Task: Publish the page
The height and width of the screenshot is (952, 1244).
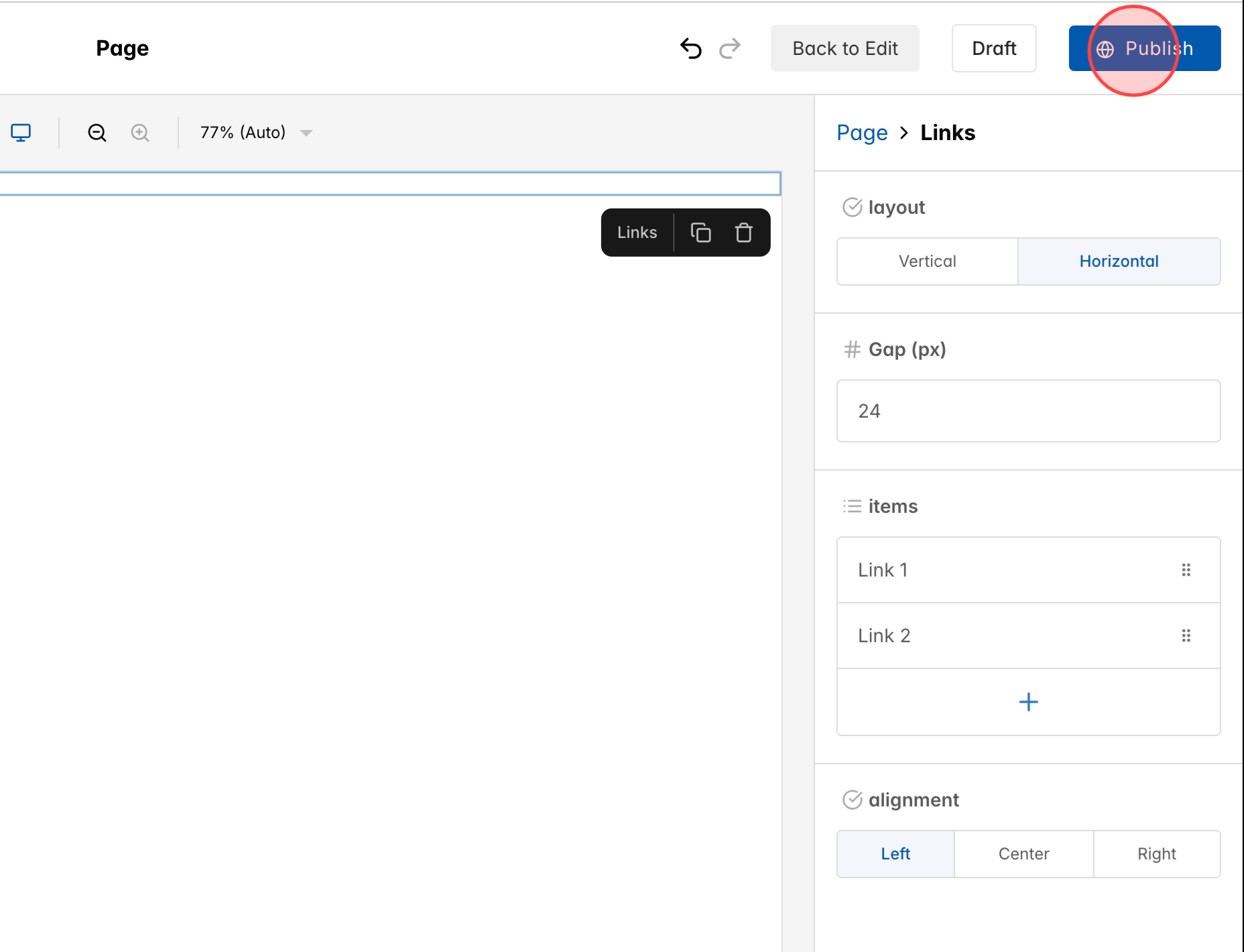Action: [1145, 48]
